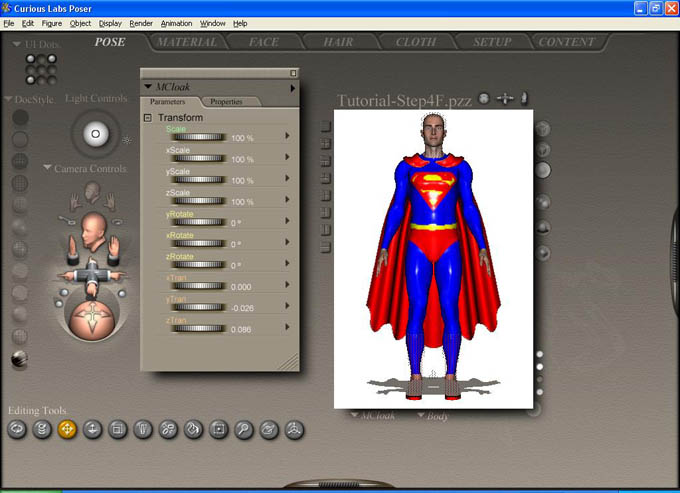Click the crosshair icon after the document title
Viewport: 680px width, 493px height.
pyautogui.click(x=505, y=99)
